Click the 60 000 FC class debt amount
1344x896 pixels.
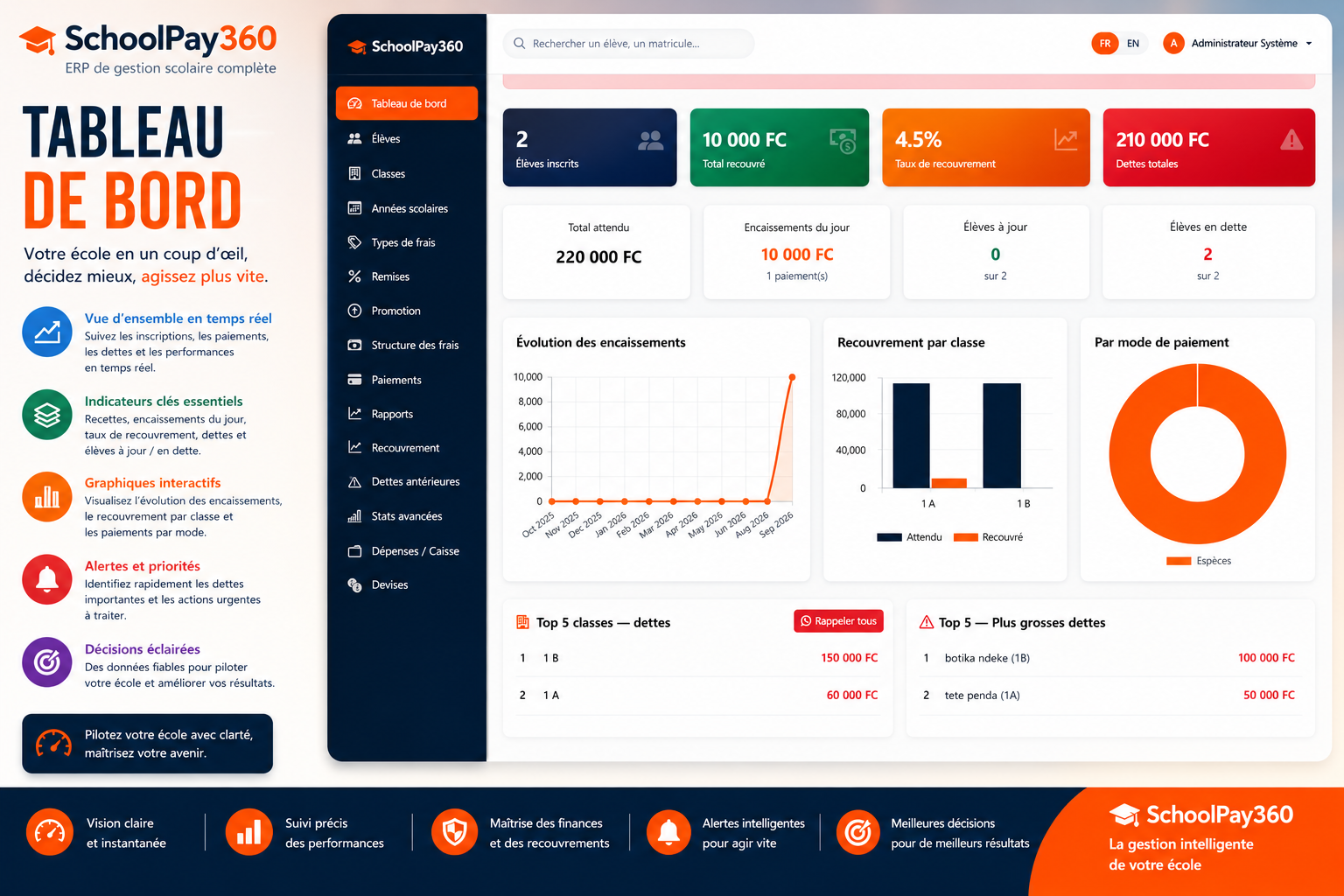coord(852,696)
